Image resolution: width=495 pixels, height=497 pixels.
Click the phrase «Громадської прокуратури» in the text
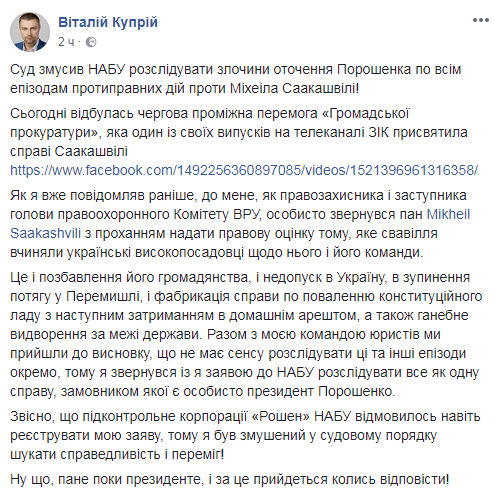pos(210,123)
